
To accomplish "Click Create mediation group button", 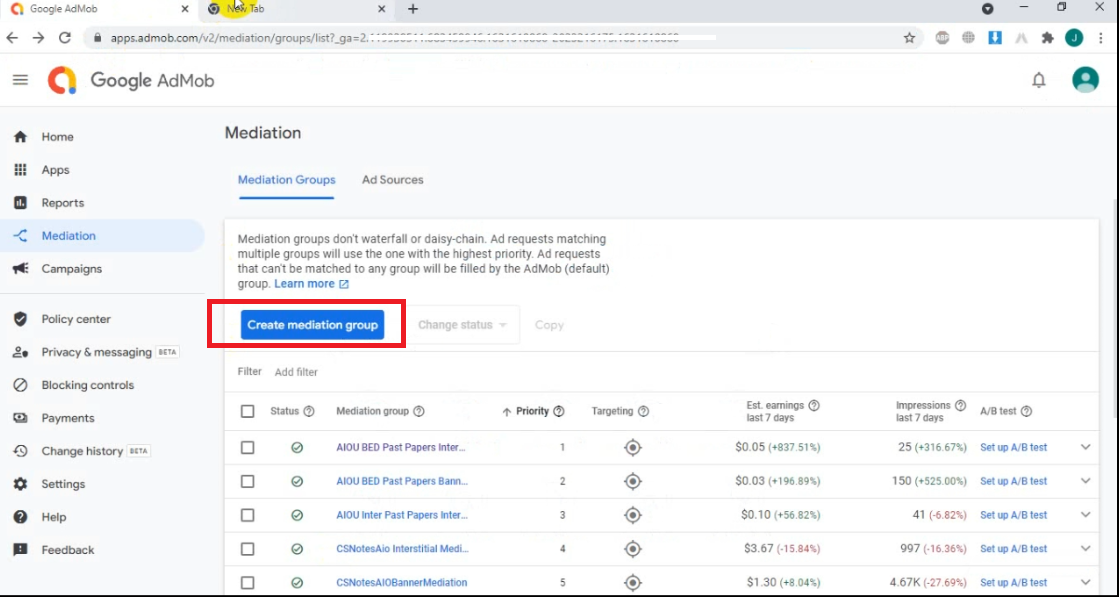I will coord(313,325).
